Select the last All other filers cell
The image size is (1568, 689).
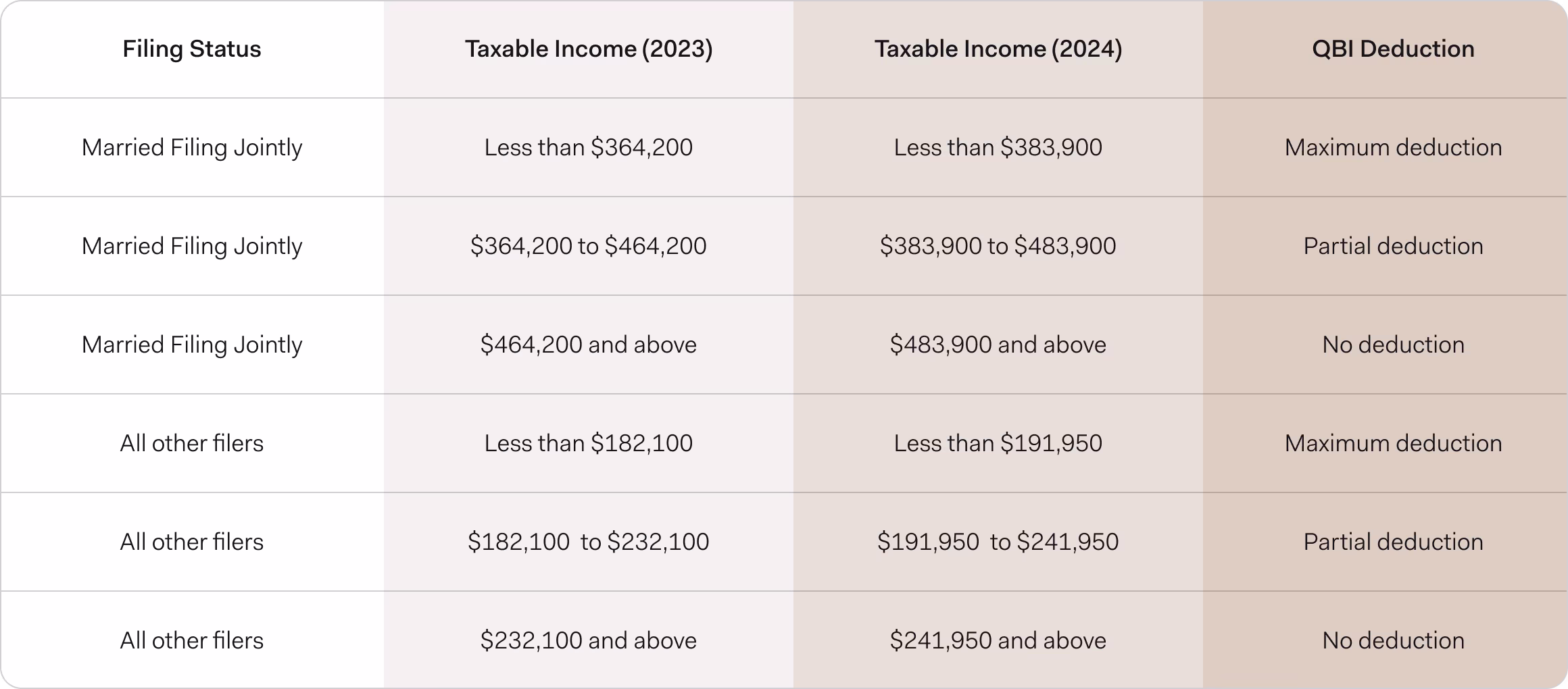(x=192, y=640)
